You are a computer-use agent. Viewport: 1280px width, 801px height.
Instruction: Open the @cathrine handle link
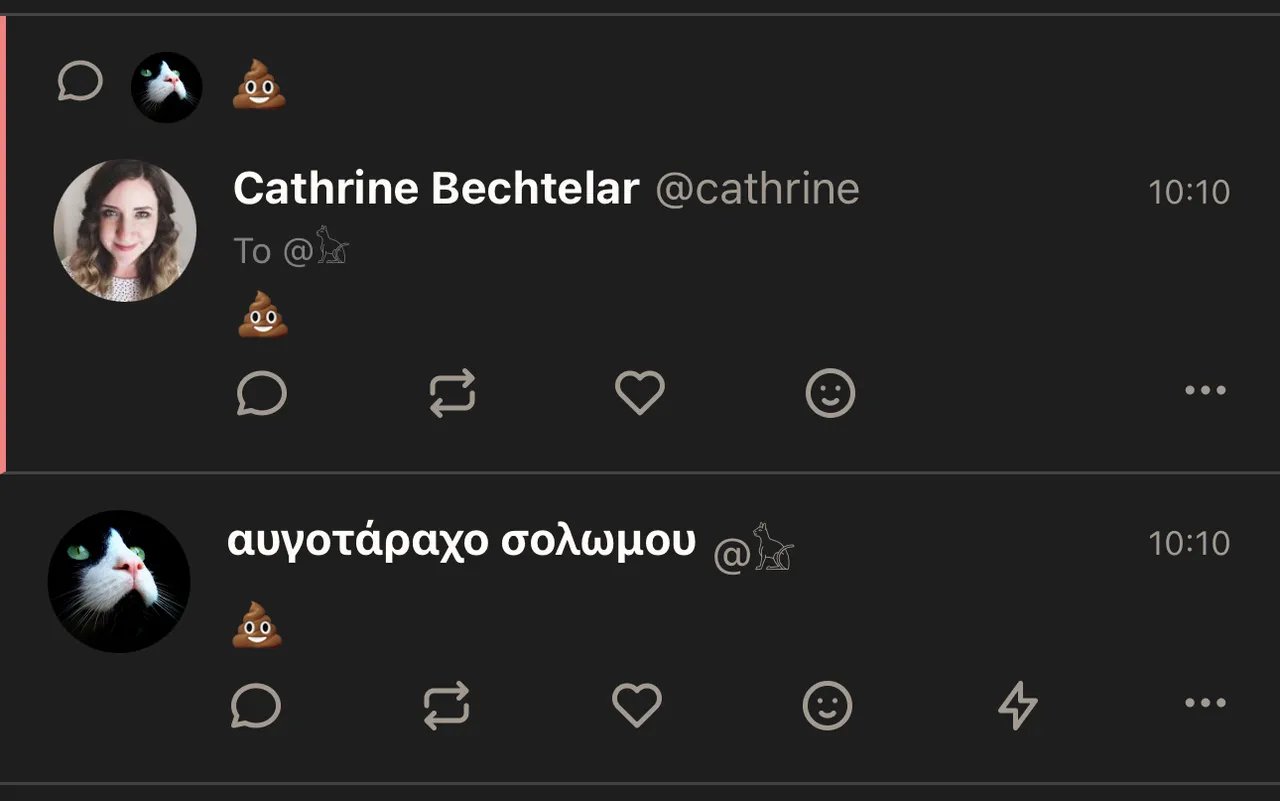pos(757,189)
